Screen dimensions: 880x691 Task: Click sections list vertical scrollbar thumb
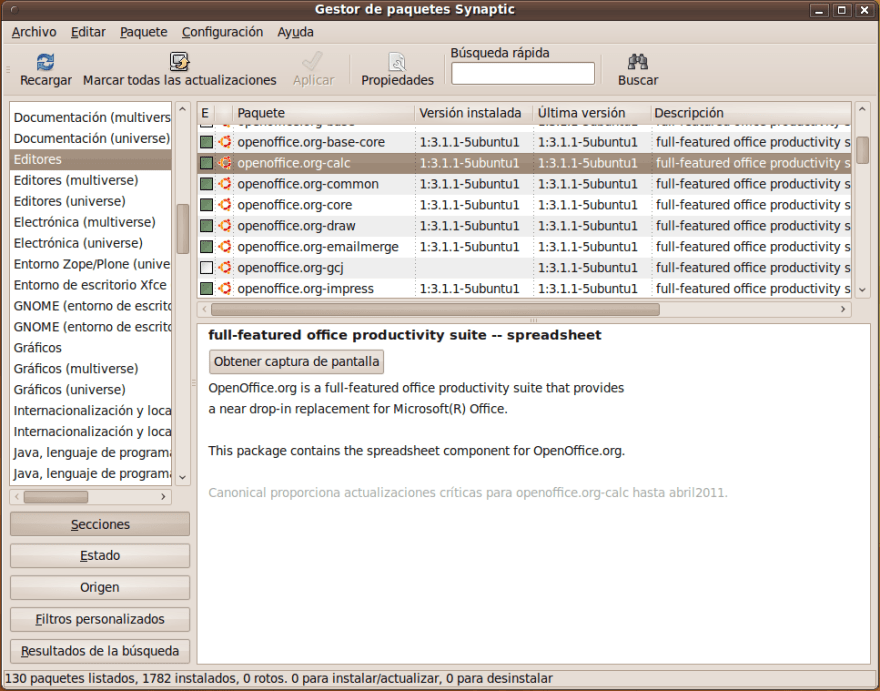182,229
